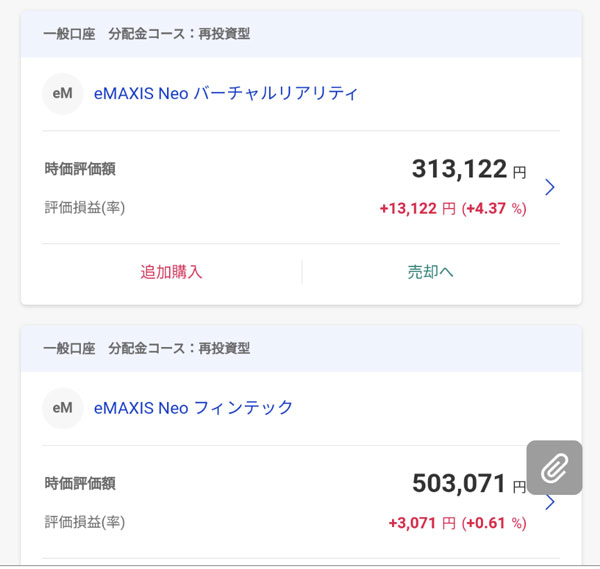Open details chevron for フィンテック fund
This screenshot has width=600, height=569.
click(549, 502)
